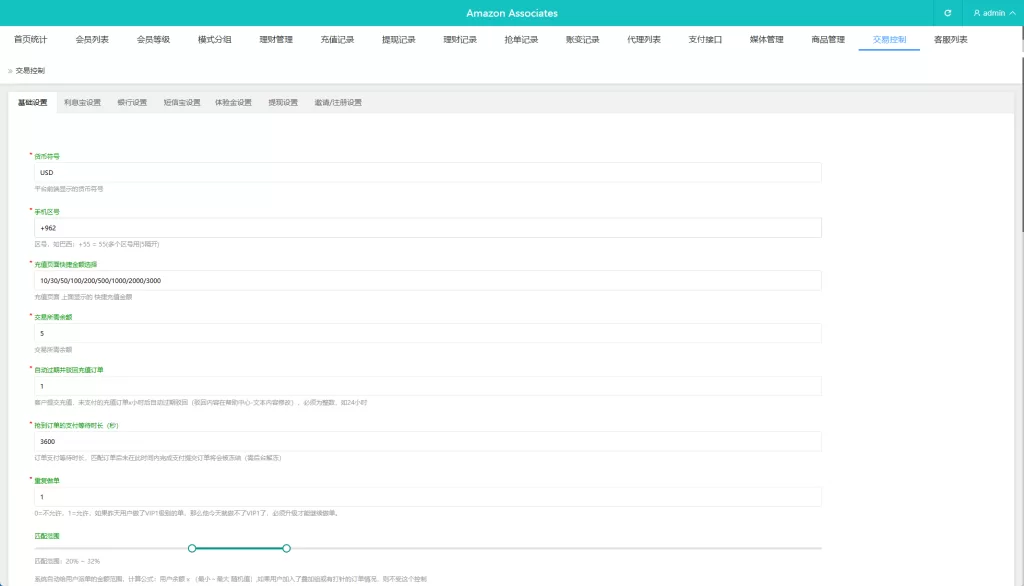
Task: Open the 商品管理 menu item
Action: (x=828, y=40)
